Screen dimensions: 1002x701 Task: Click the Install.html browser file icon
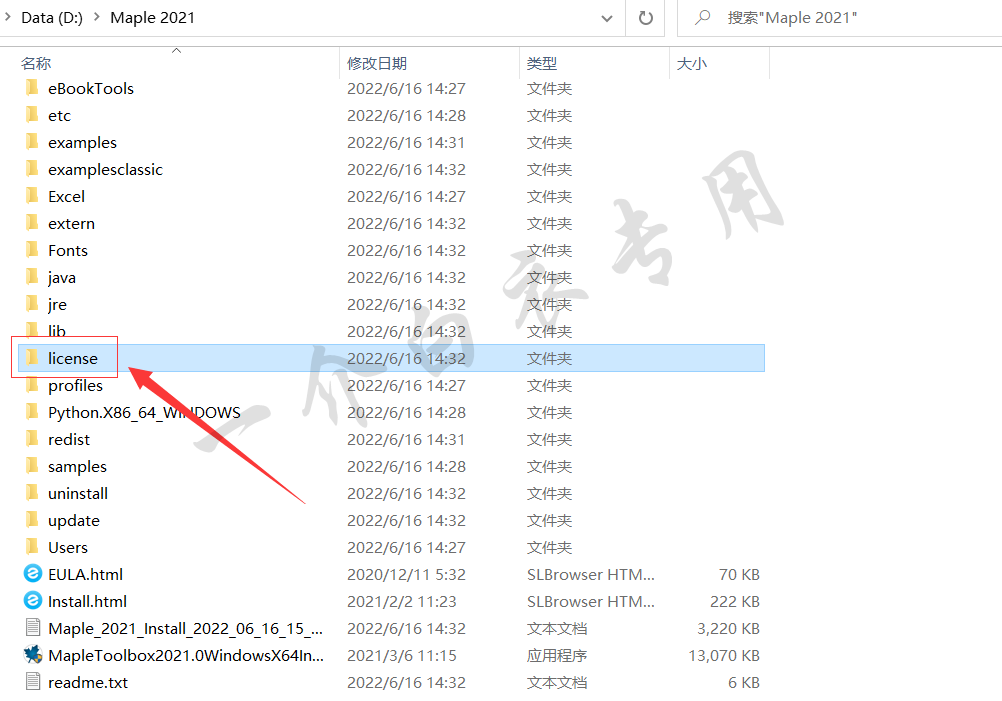tap(33, 601)
